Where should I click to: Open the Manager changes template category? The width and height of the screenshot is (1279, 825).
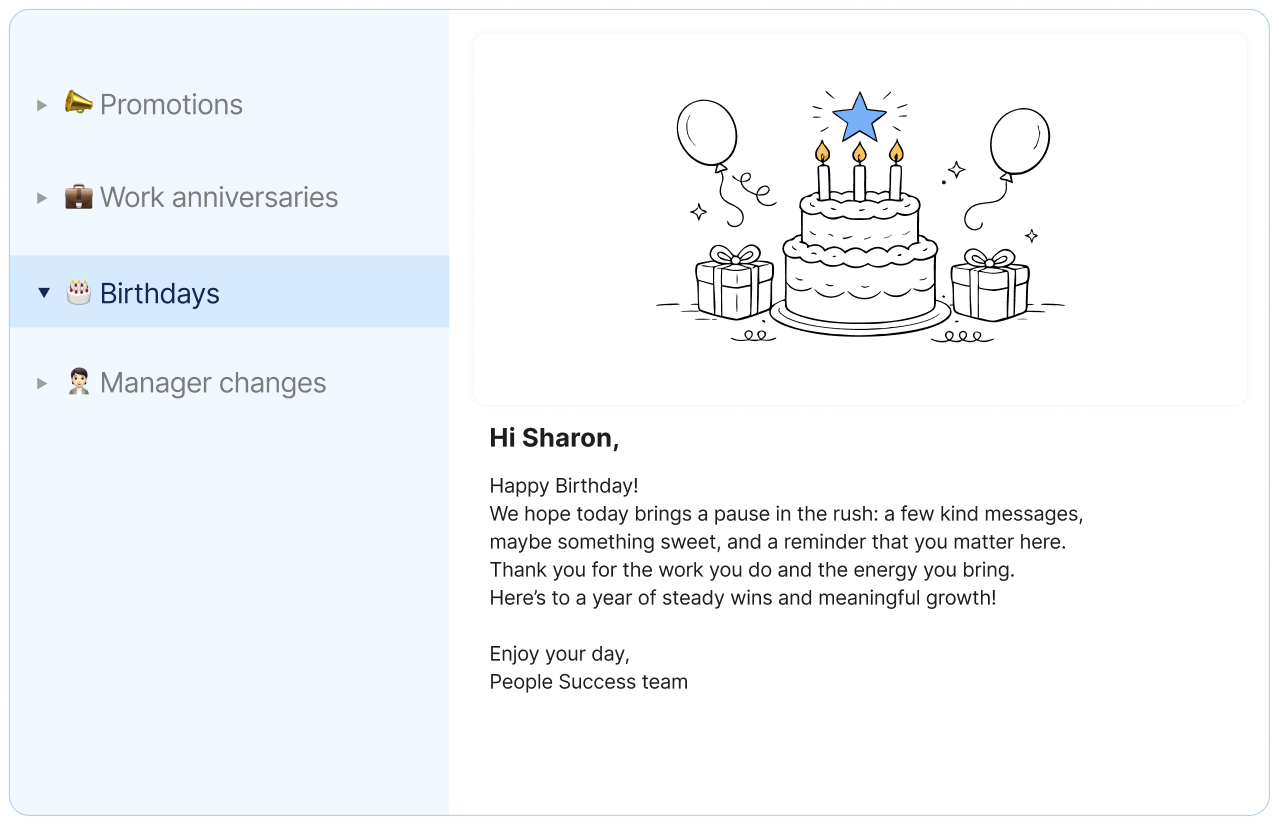(212, 383)
